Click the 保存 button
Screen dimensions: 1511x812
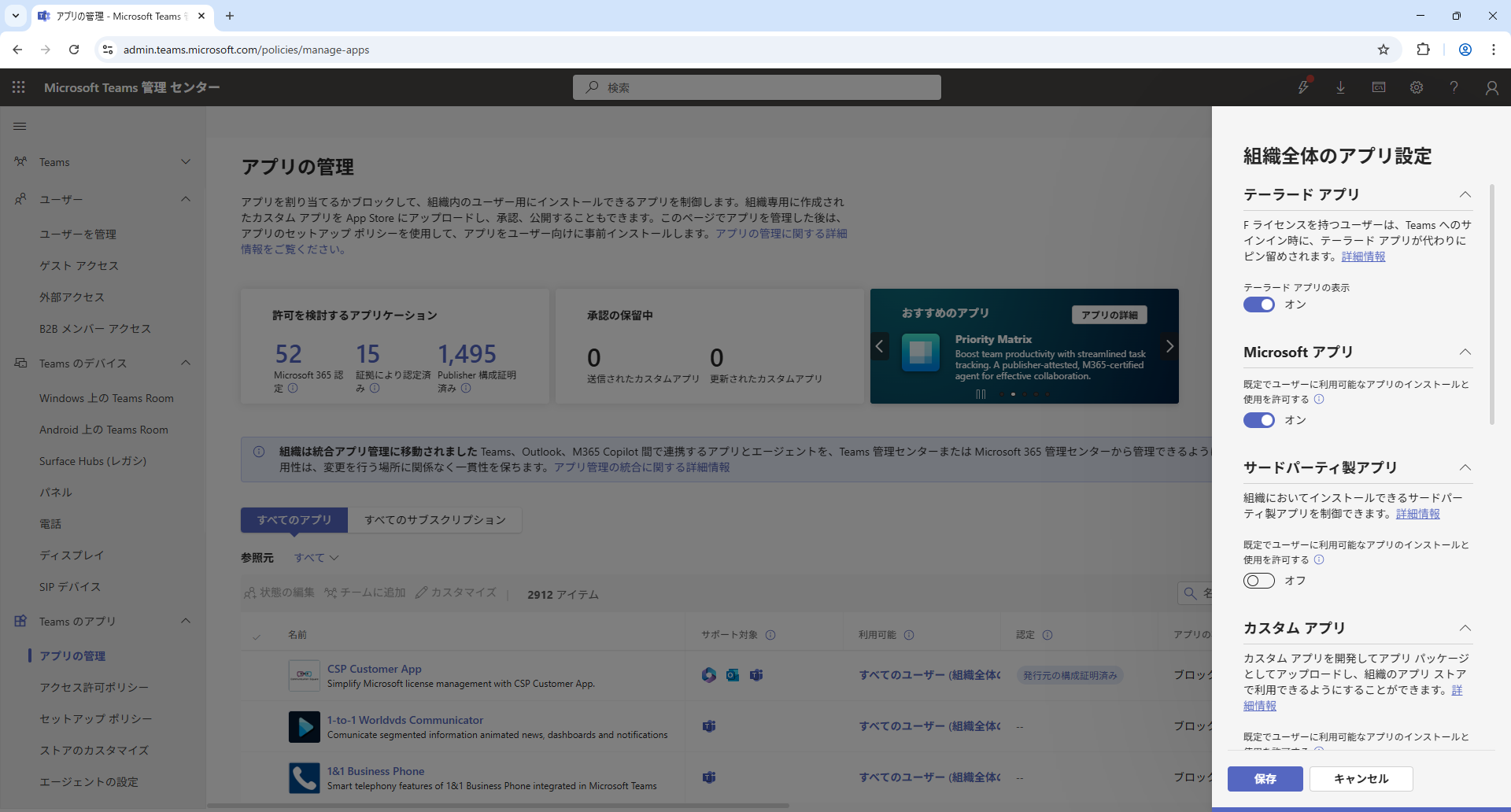click(1265, 779)
